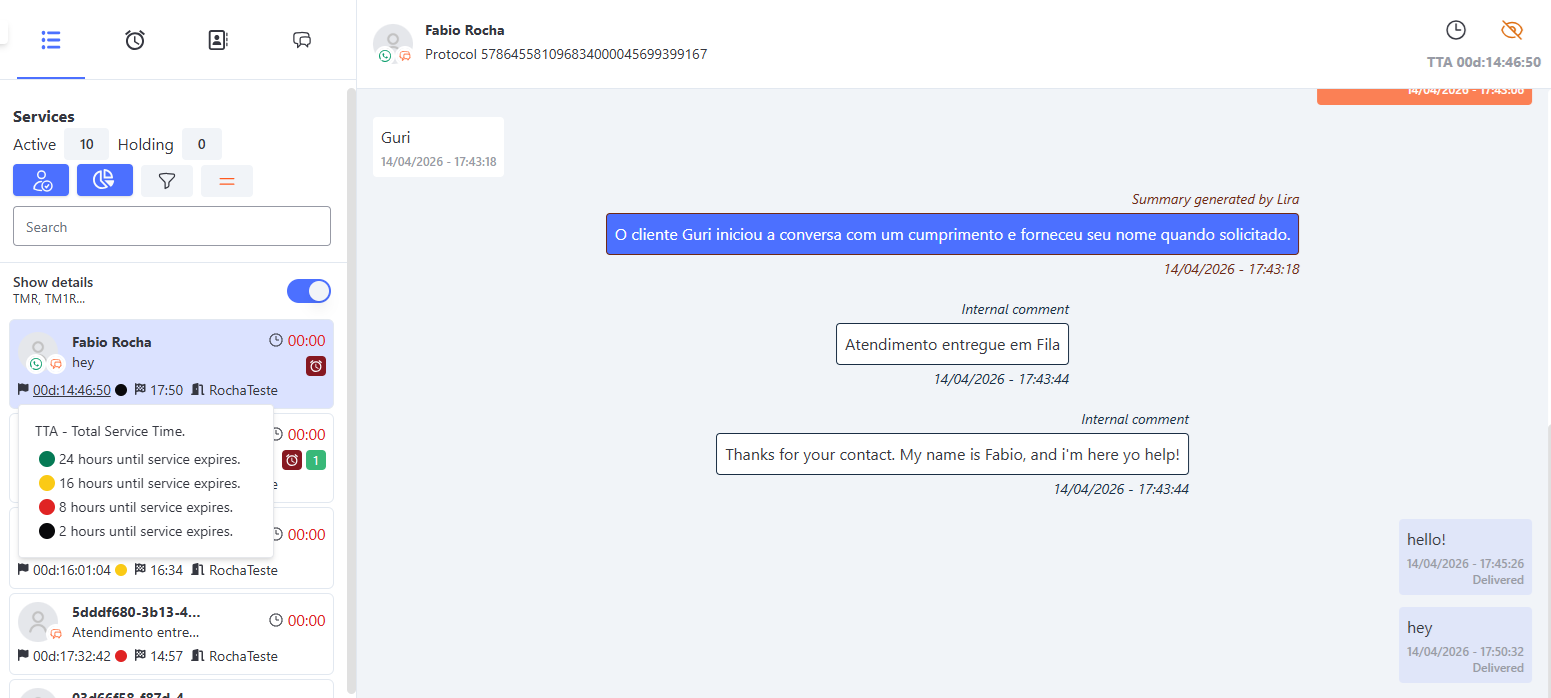
Task: Click RochaTeste on the 16:34 card
Action: 243,570
